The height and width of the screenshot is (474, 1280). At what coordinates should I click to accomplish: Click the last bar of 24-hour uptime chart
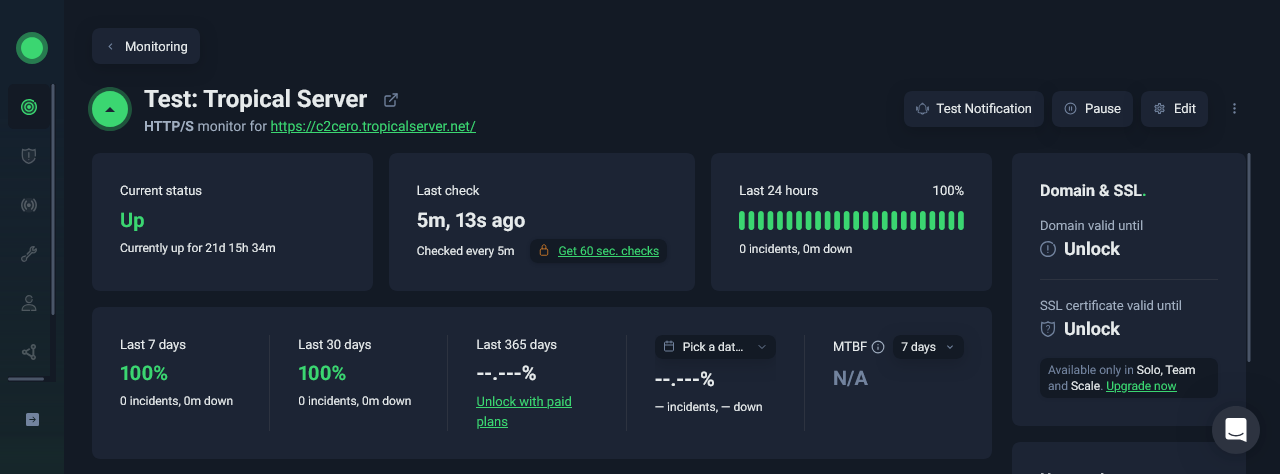pyautogui.click(x=960, y=221)
